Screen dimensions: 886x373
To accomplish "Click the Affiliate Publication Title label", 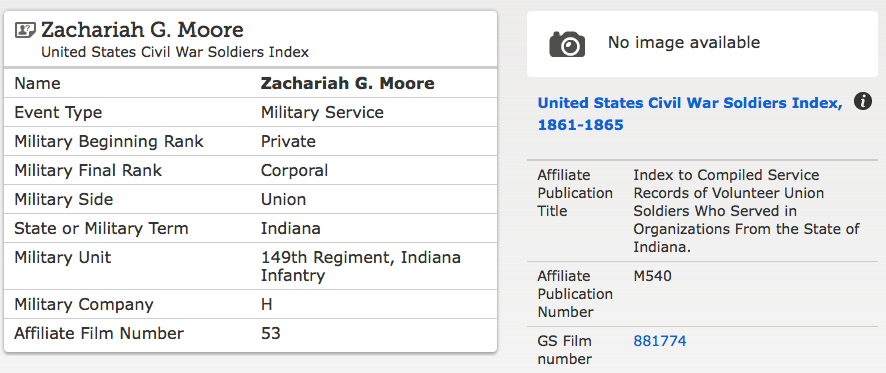I will (575, 193).
